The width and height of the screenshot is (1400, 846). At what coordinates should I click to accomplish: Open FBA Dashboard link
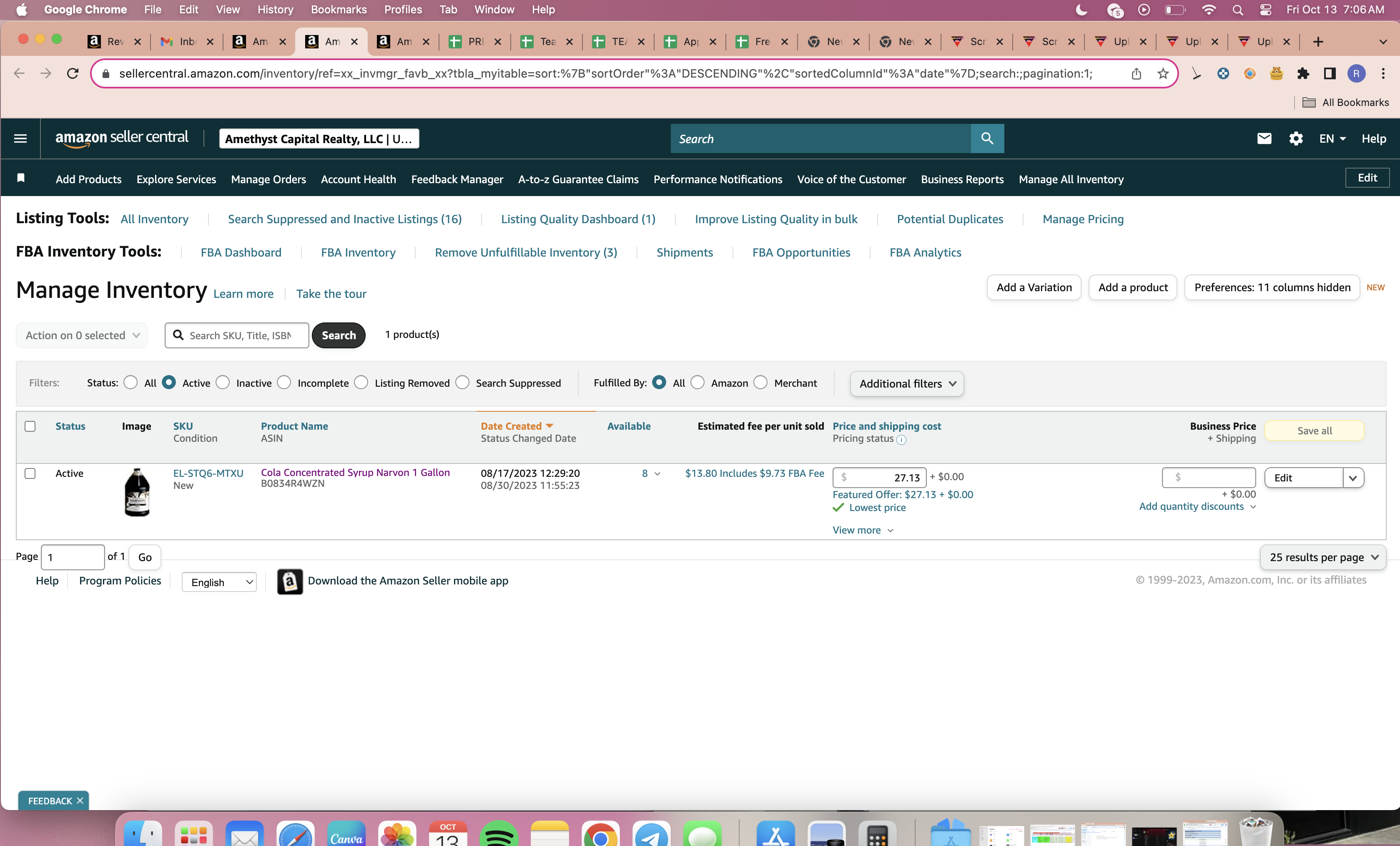241,252
